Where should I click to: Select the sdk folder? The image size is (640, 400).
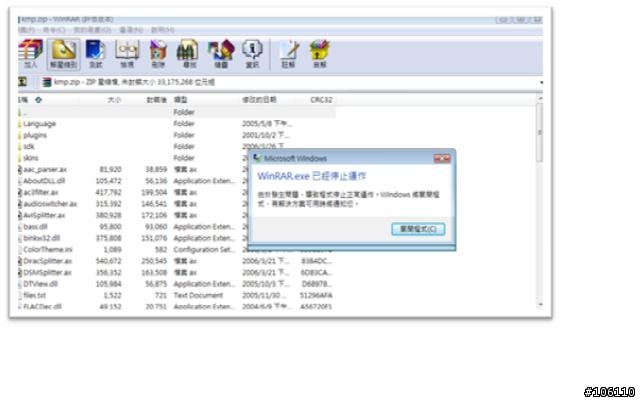pos(29,147)
